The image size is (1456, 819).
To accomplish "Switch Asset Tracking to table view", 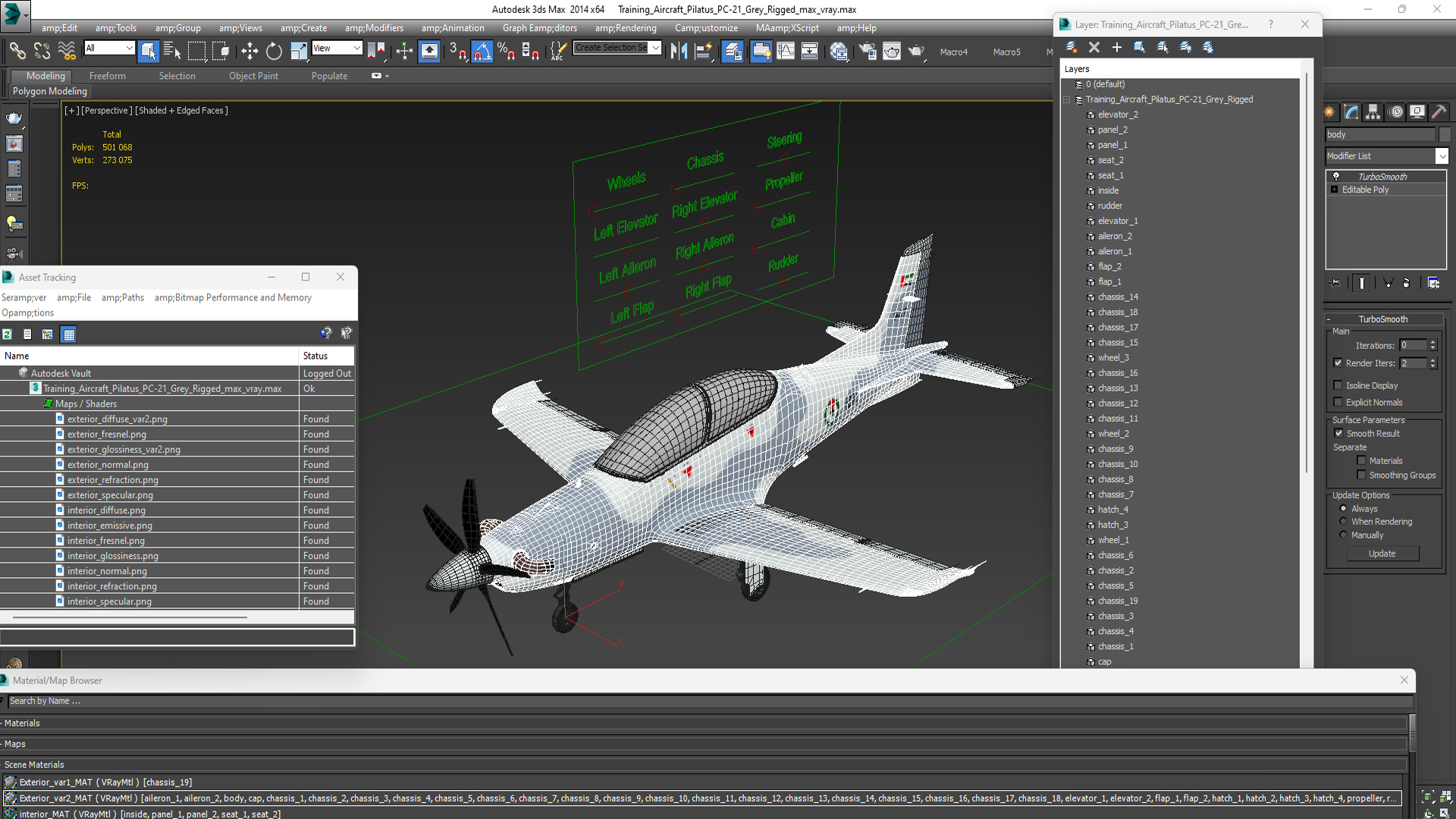I will coord(69,334).
